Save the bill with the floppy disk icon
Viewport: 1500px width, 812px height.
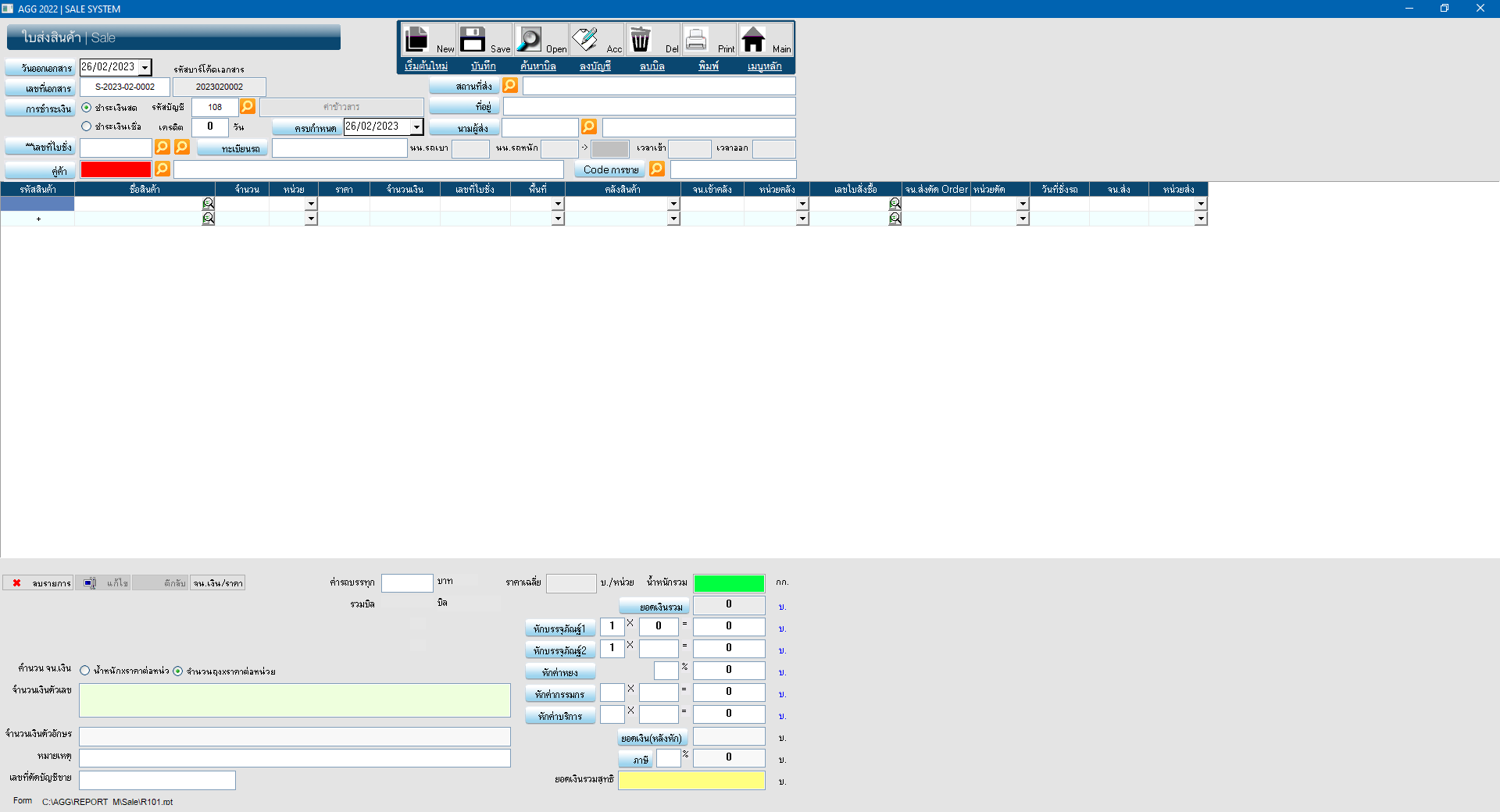tap(473, 39)
